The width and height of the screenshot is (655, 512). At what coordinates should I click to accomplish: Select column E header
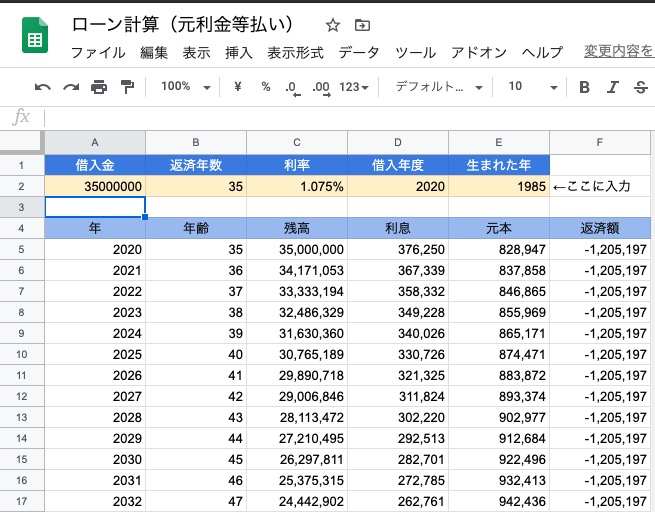(499, 142)
